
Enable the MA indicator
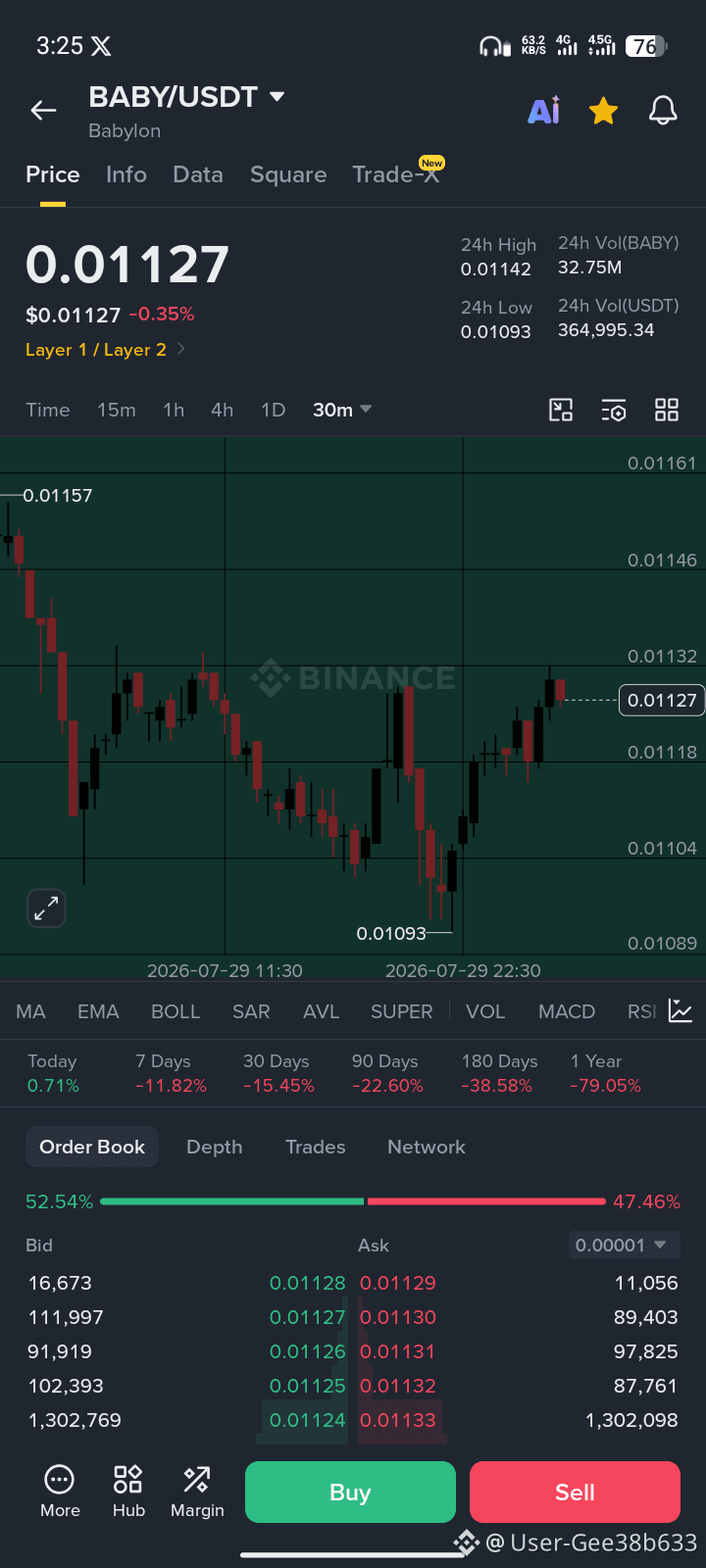tap(30, 1011)
